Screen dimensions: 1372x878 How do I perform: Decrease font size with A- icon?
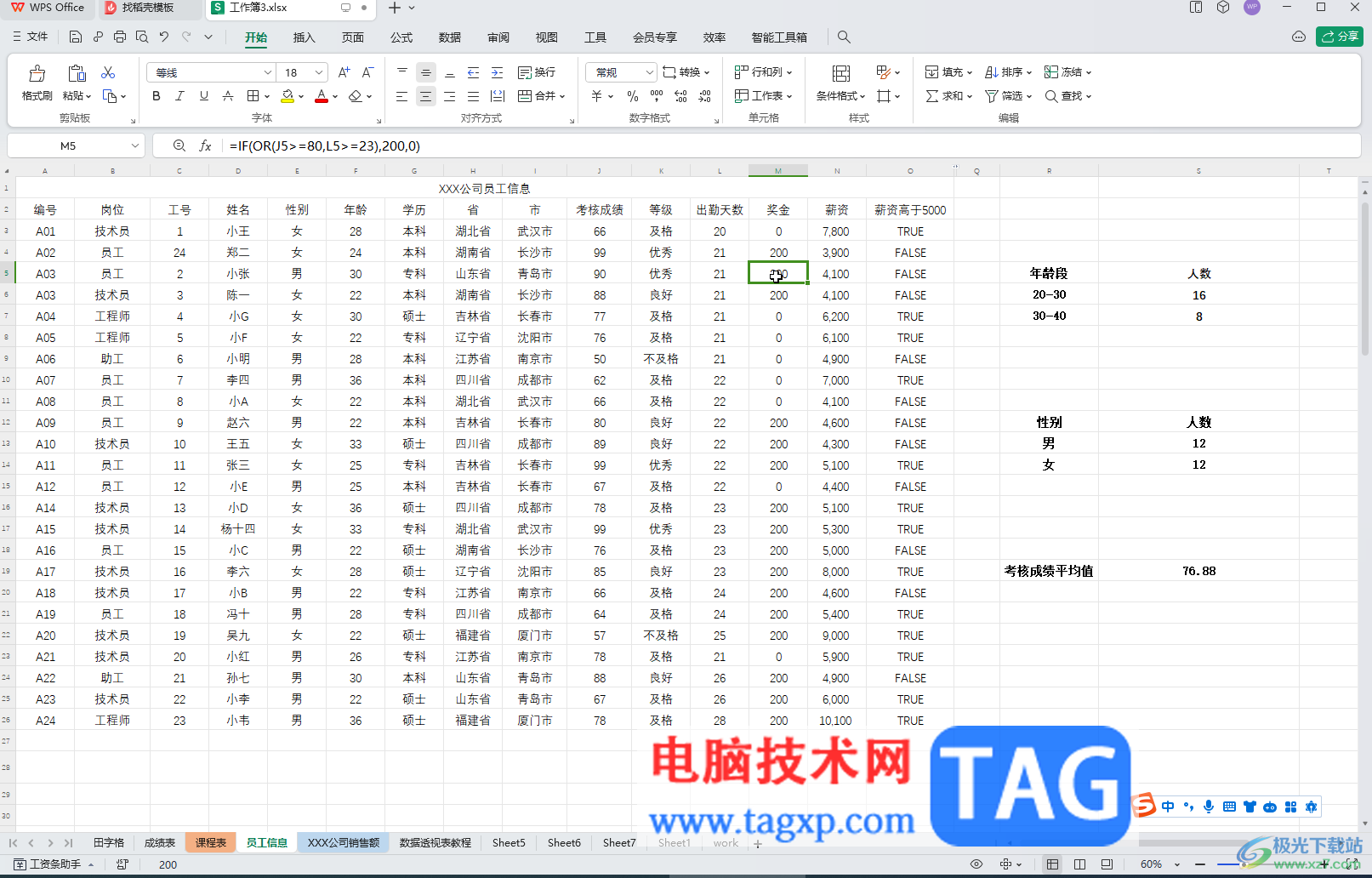(367, 72)
